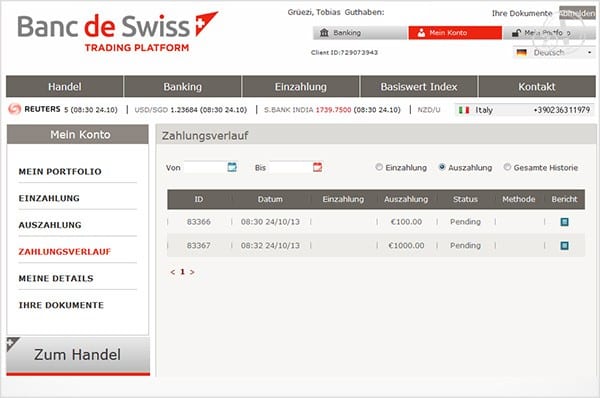Go to previous page arrow
This screenshot has width=600, height=398.
tap(173, 272)
